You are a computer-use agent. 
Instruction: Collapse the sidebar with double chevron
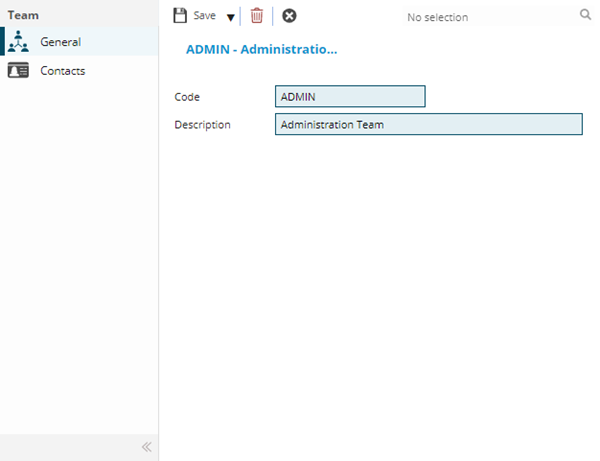(x=146, y=447)
